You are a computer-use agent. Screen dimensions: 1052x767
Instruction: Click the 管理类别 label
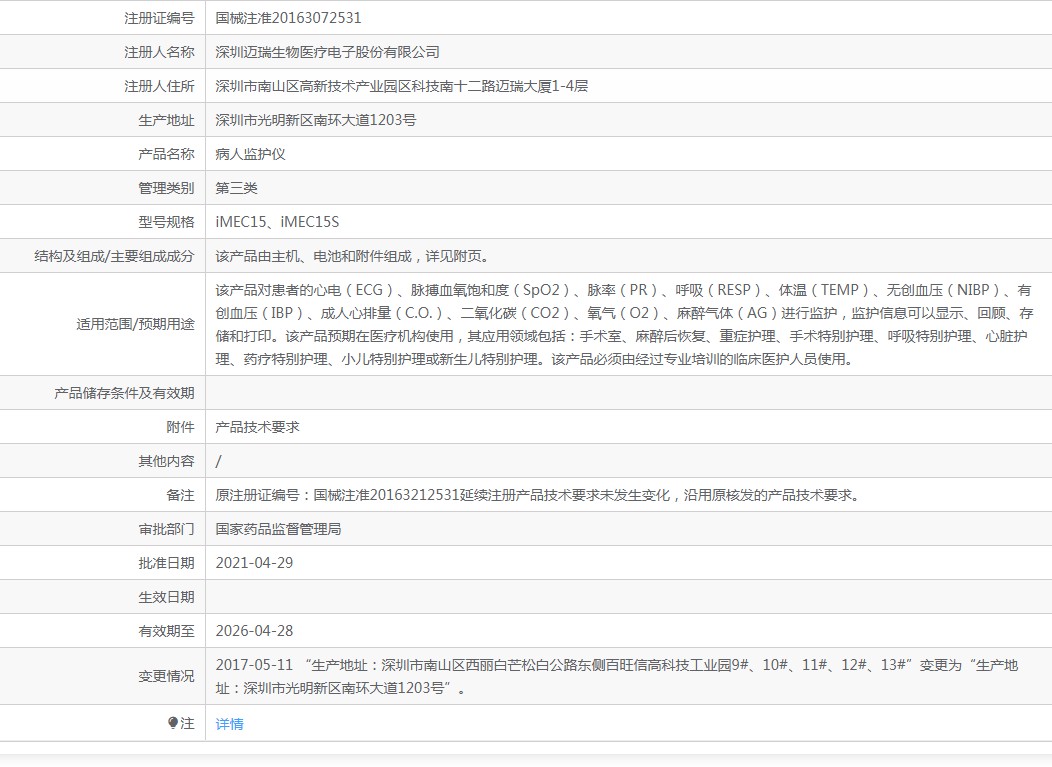pyautogui.click(x=166, y=189)
